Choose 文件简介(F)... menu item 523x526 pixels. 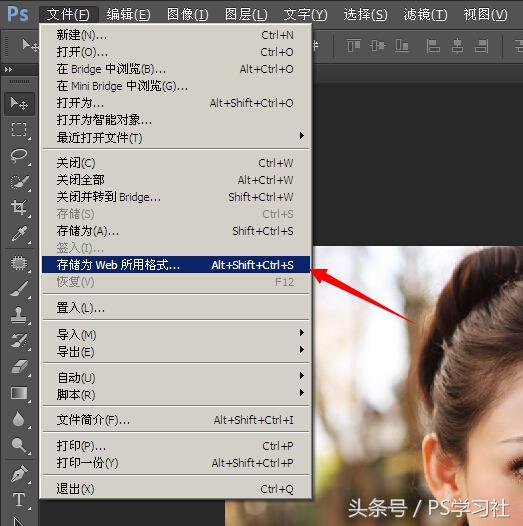176,420
